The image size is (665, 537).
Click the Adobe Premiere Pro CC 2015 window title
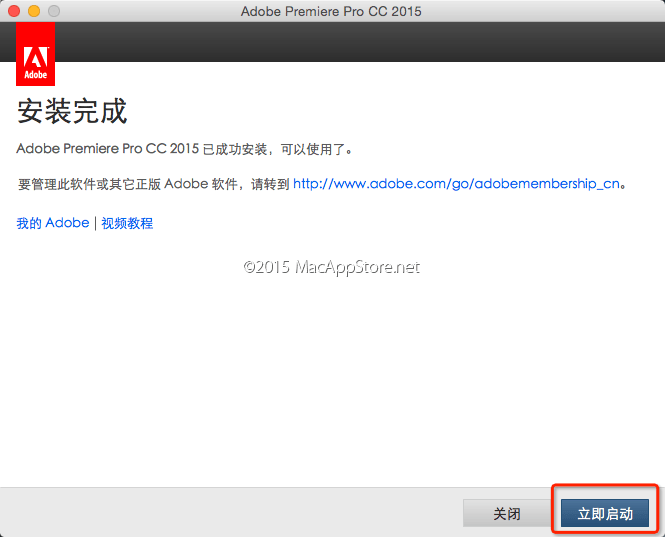pyautogui.click(x=331, y=11)
